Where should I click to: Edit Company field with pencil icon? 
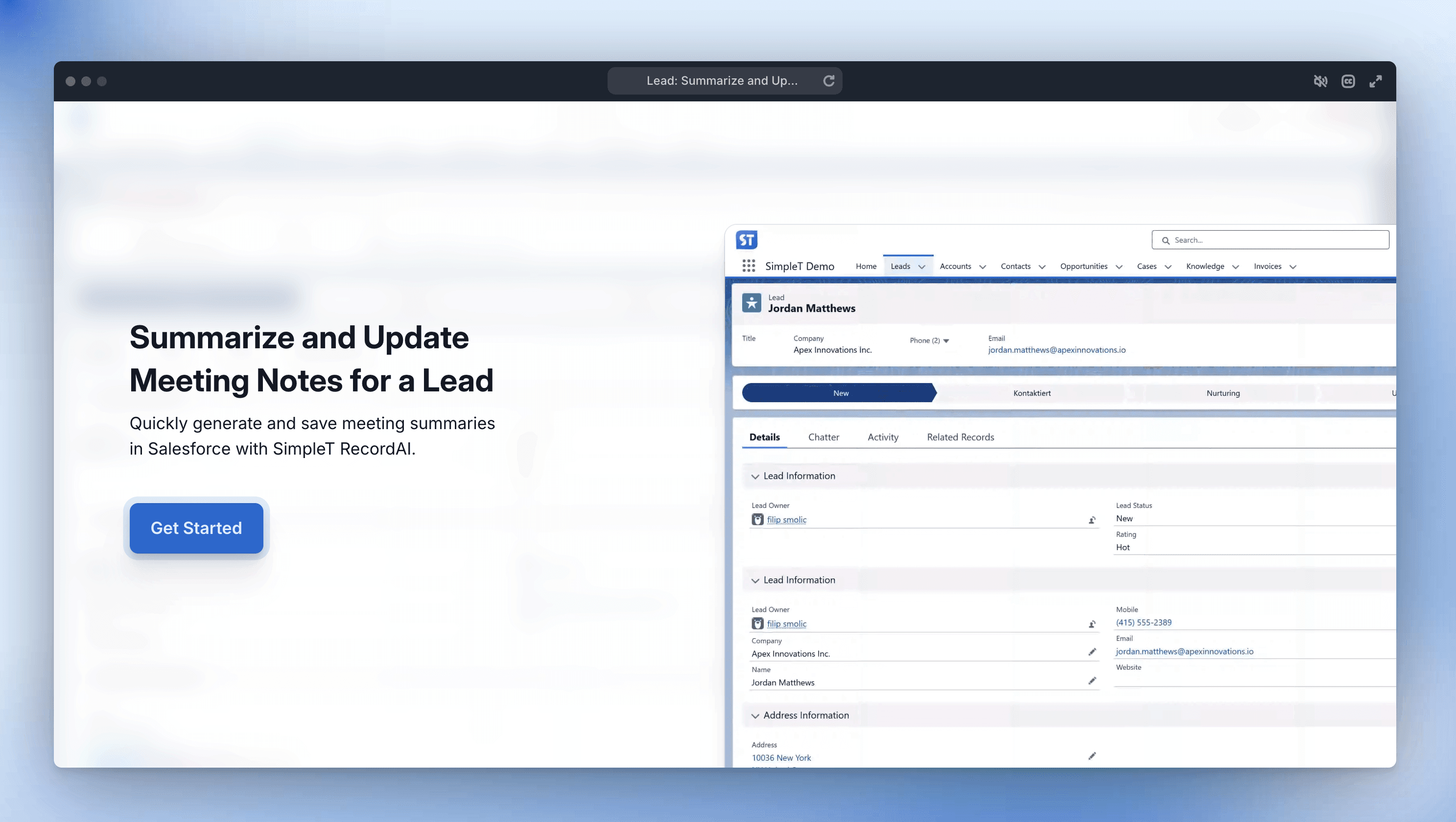point(1092,653)
